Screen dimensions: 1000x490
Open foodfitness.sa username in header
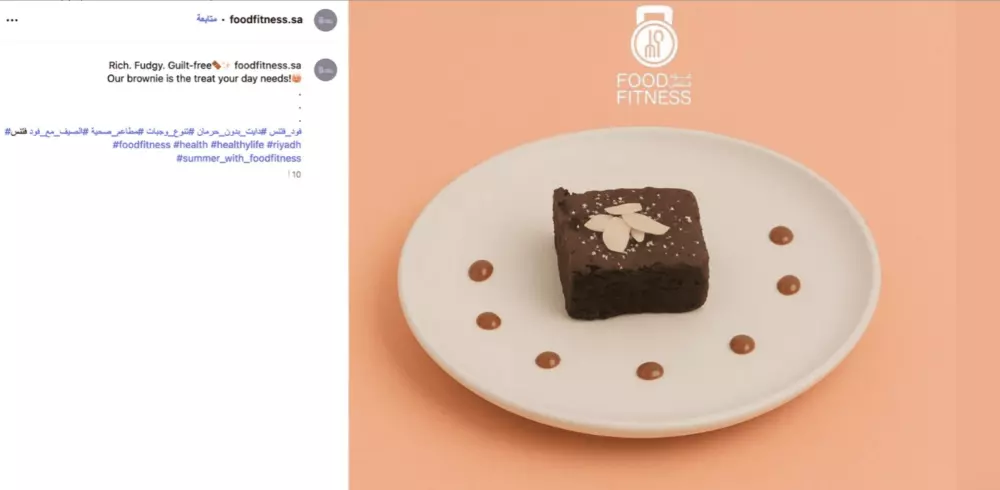266,19
